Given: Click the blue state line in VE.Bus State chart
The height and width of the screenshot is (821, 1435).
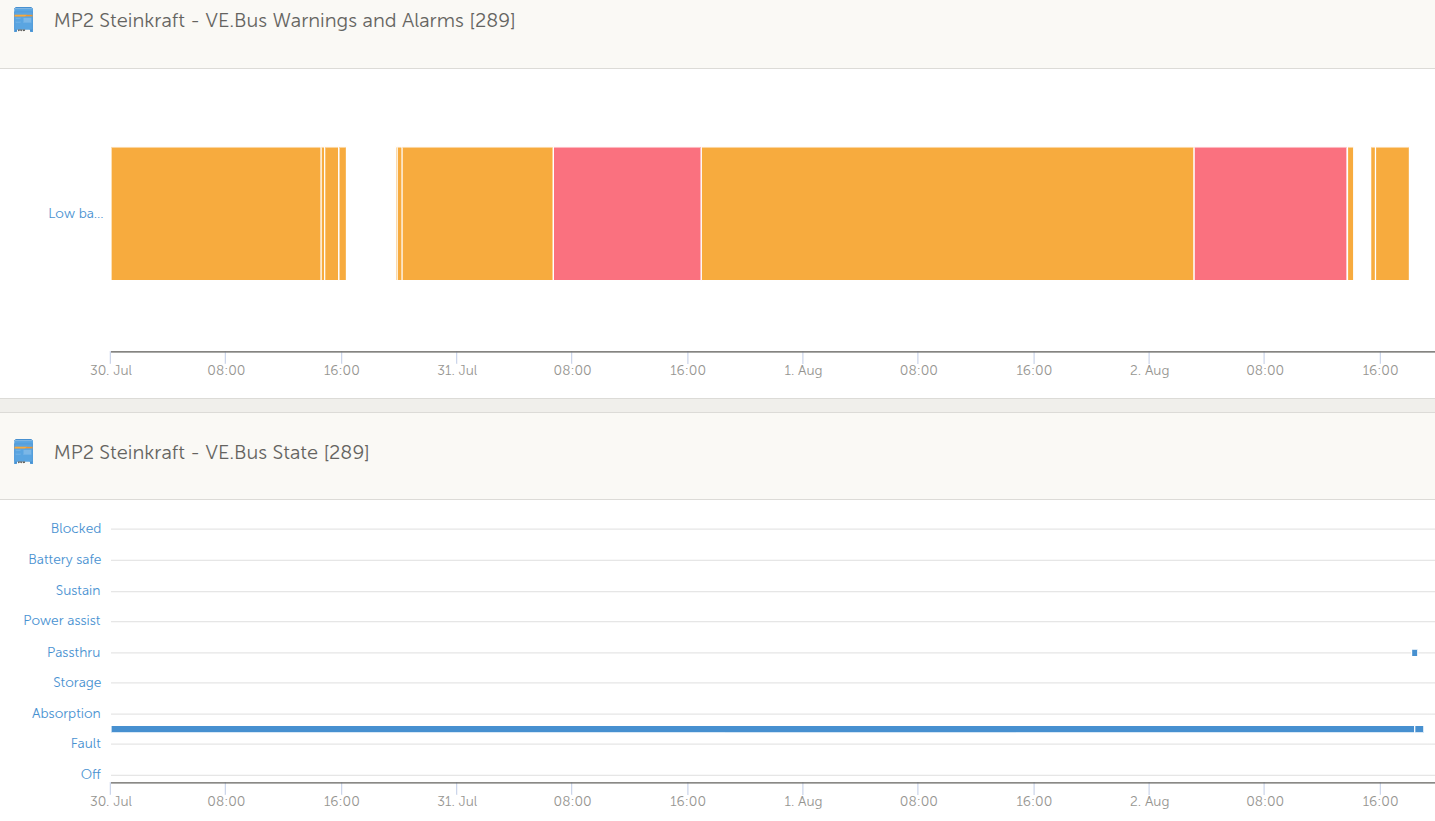Looking at the screenshot, I should (x=760, y=729).
